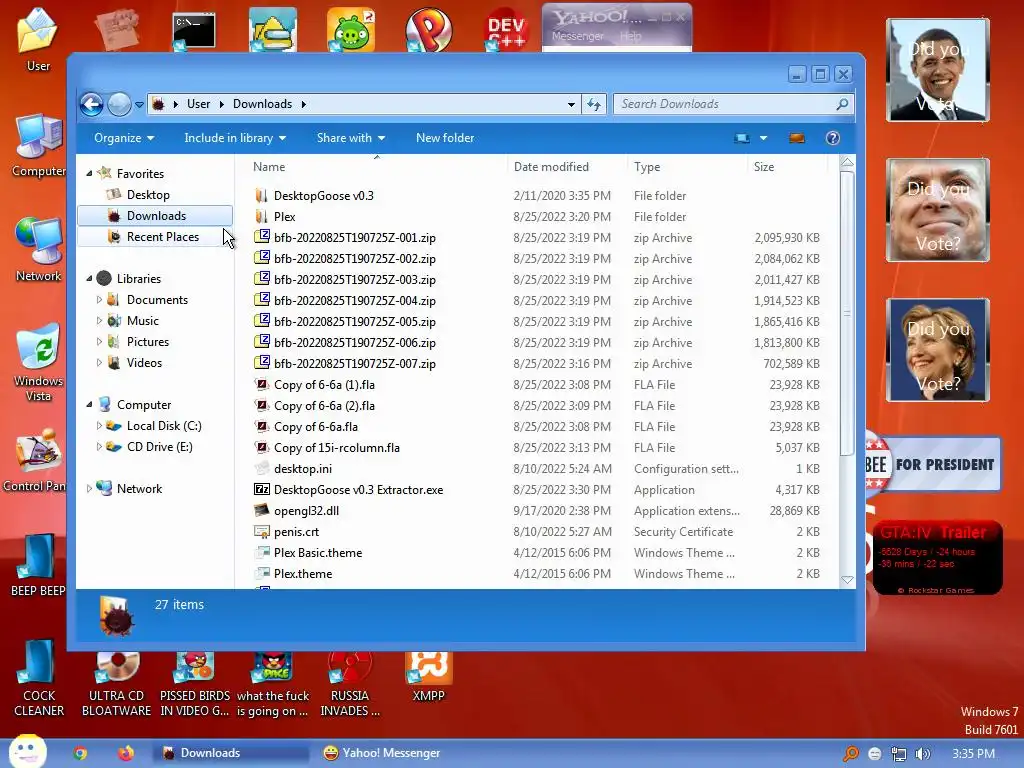The height and width of the screenshot is (768, 1024).
Task: Select Copy of 15i-rcolumn.fla
Action: [x=336, y=448]
